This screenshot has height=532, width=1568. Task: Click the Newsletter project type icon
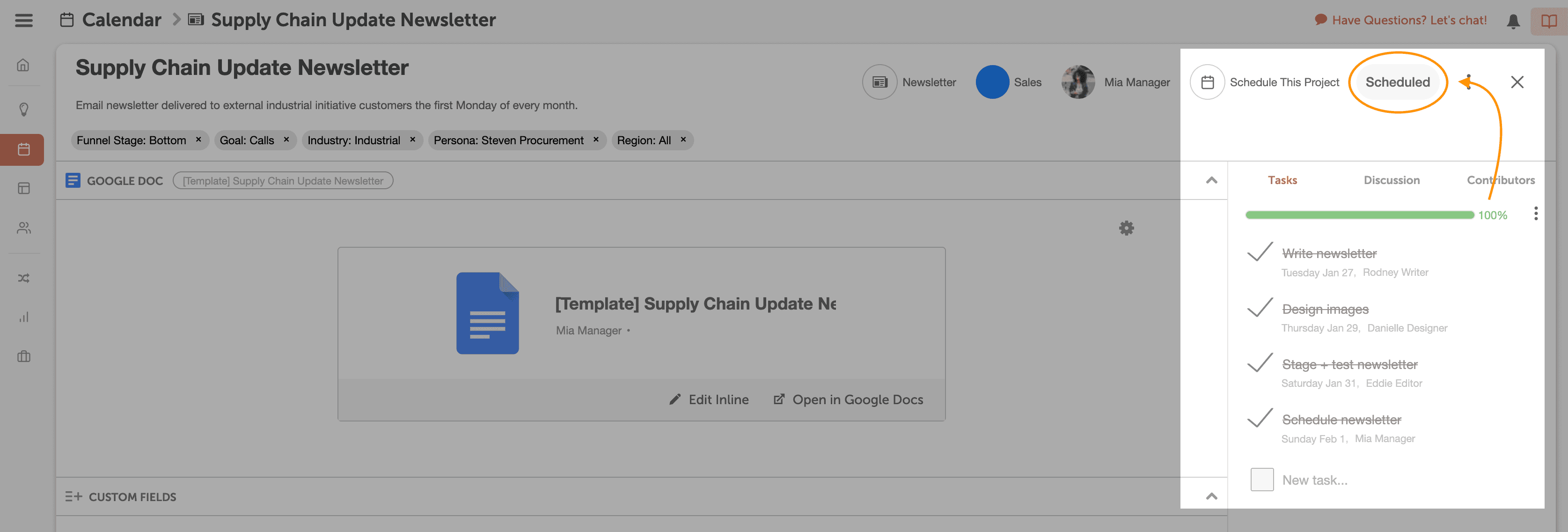[879, 82]
